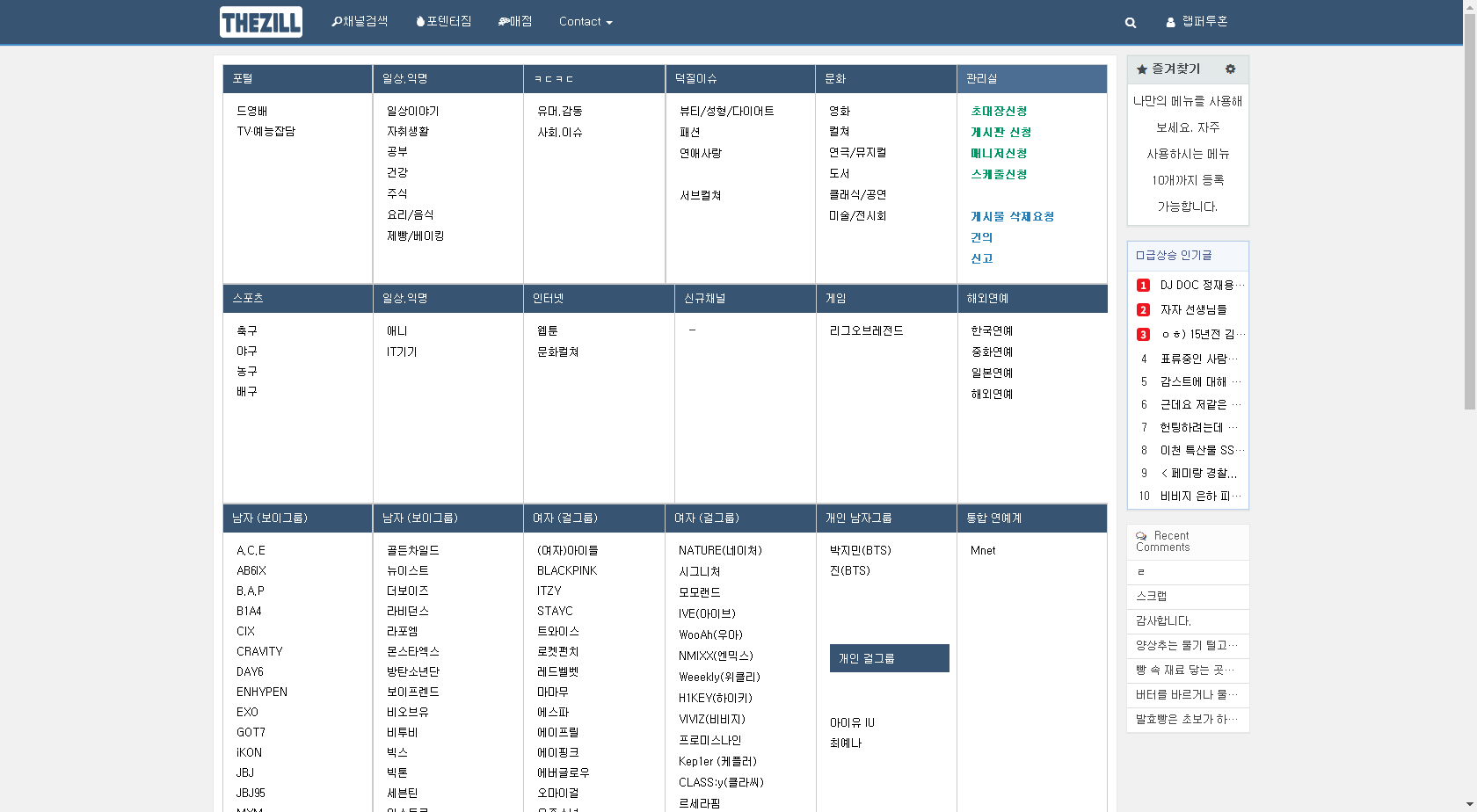
Task: Open recent comment 양상추는 물기 털고
Action: (x=1188, y=645)
